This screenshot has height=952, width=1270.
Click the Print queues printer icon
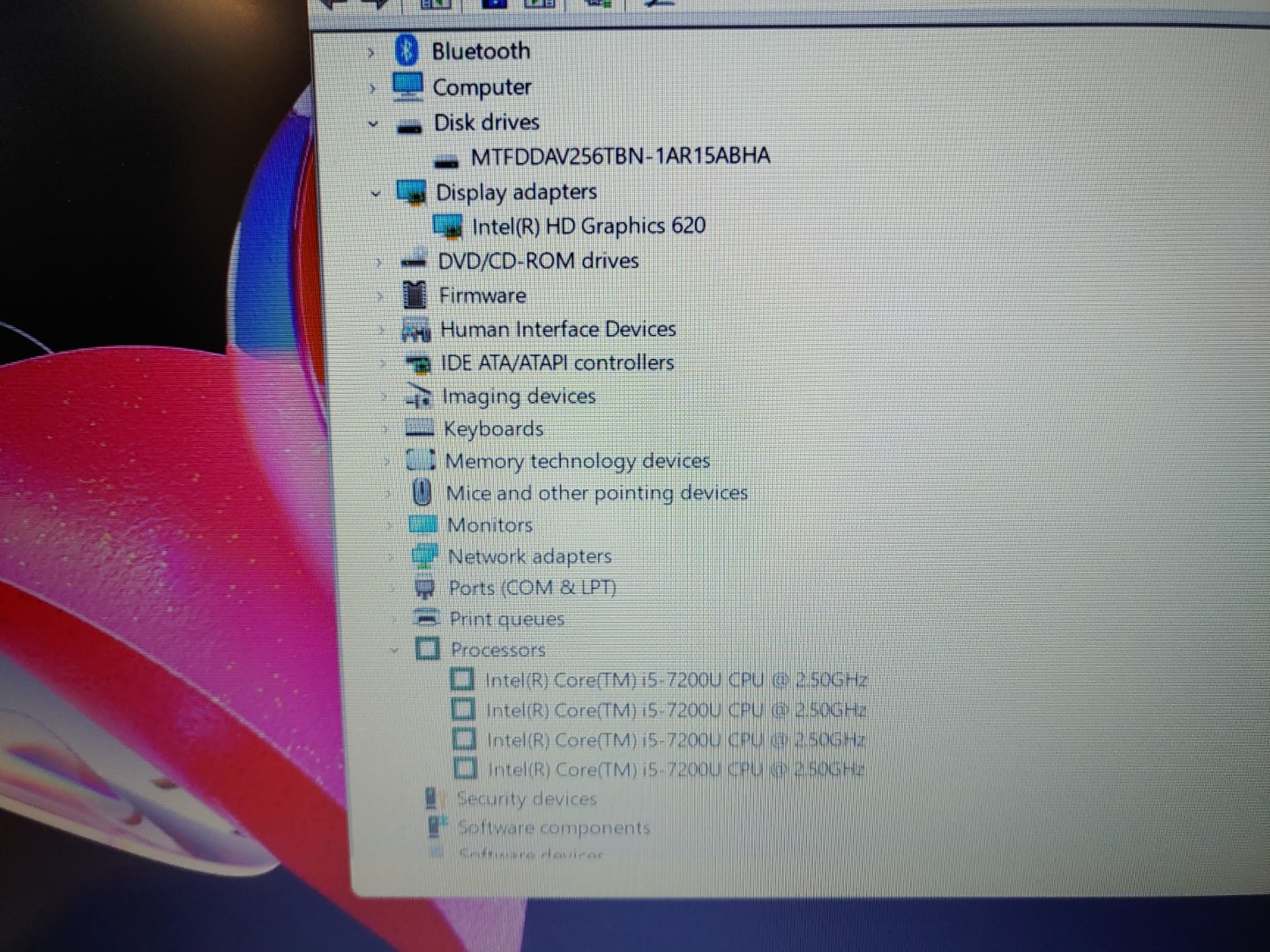tap(427, 618)
